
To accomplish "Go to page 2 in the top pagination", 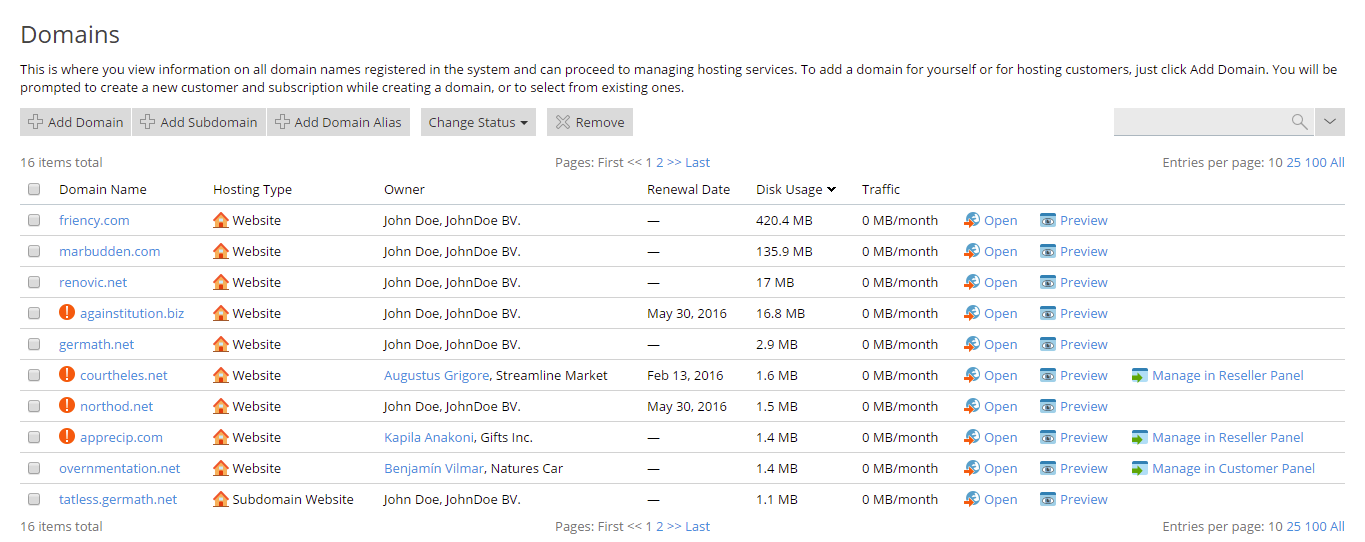I will coord(660,162).
